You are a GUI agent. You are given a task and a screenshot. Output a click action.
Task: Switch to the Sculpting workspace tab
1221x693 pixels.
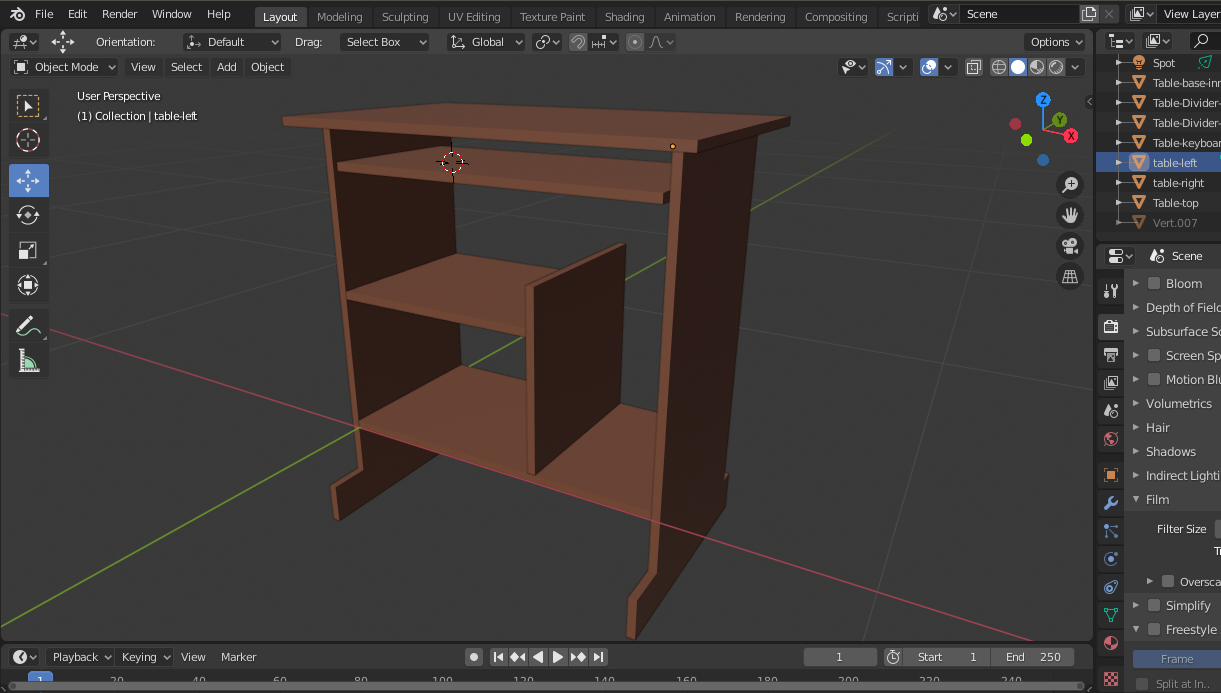404,17
